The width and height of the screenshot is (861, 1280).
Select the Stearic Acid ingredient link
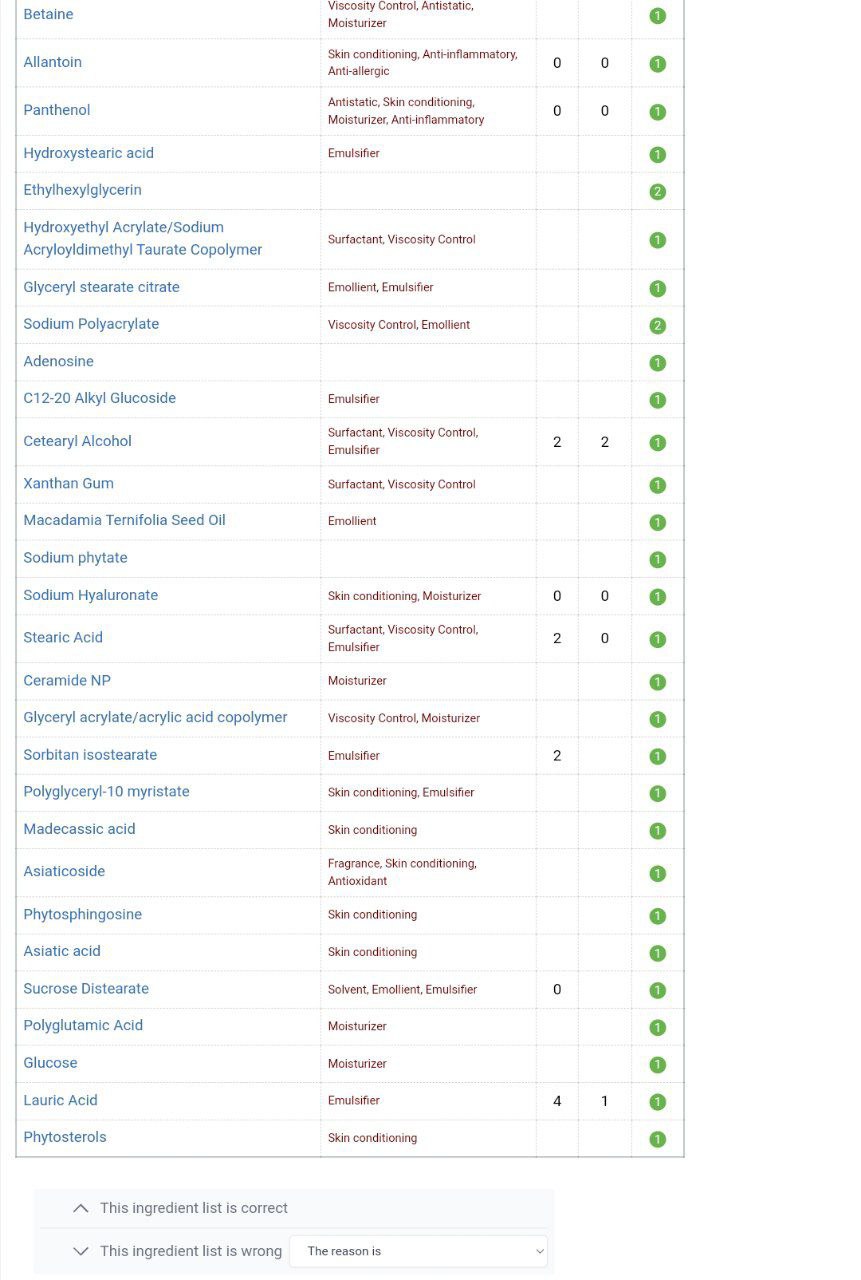click(63, 637)
